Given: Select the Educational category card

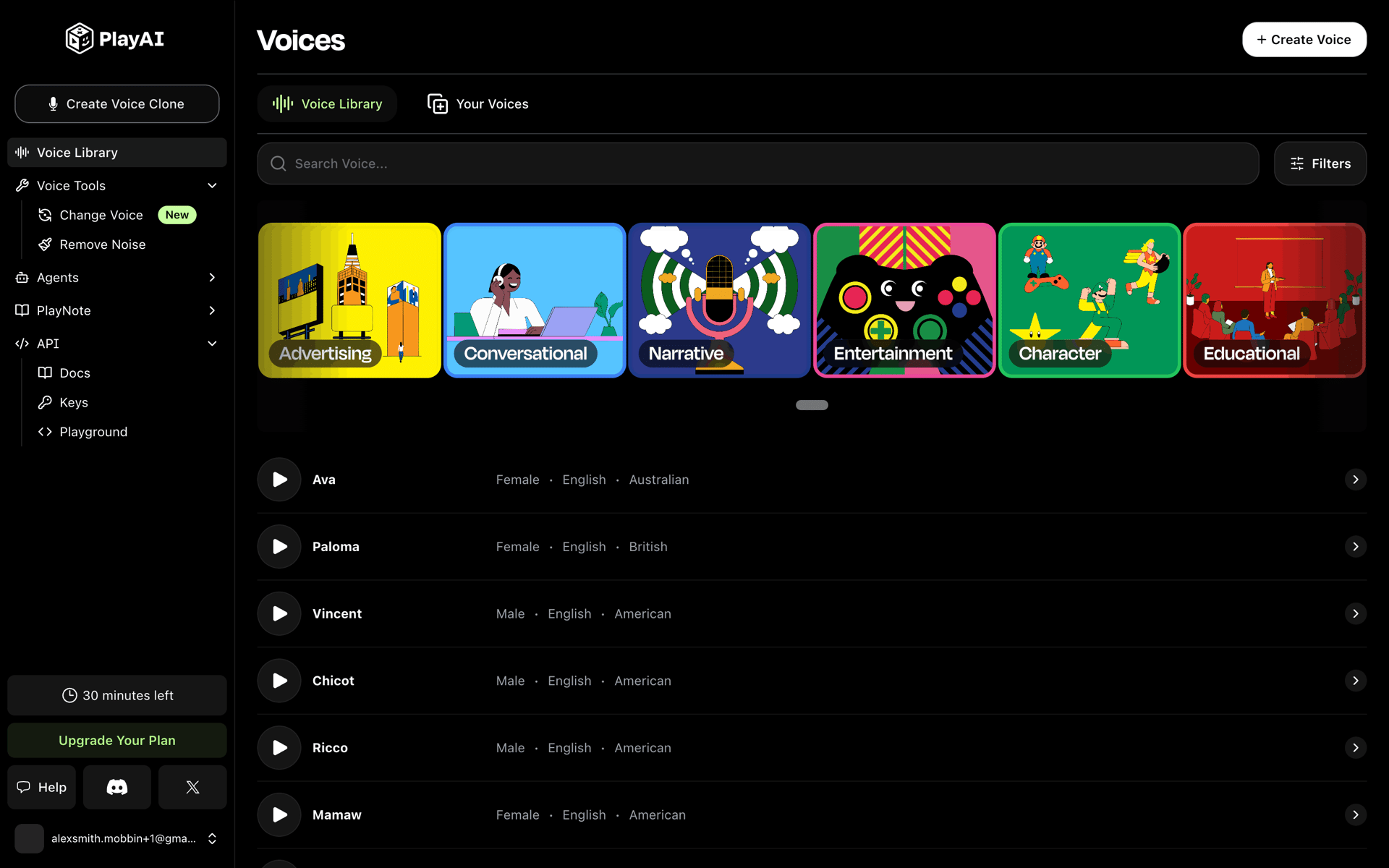Looking at the screenshot, I should (x=1274, y=300).
